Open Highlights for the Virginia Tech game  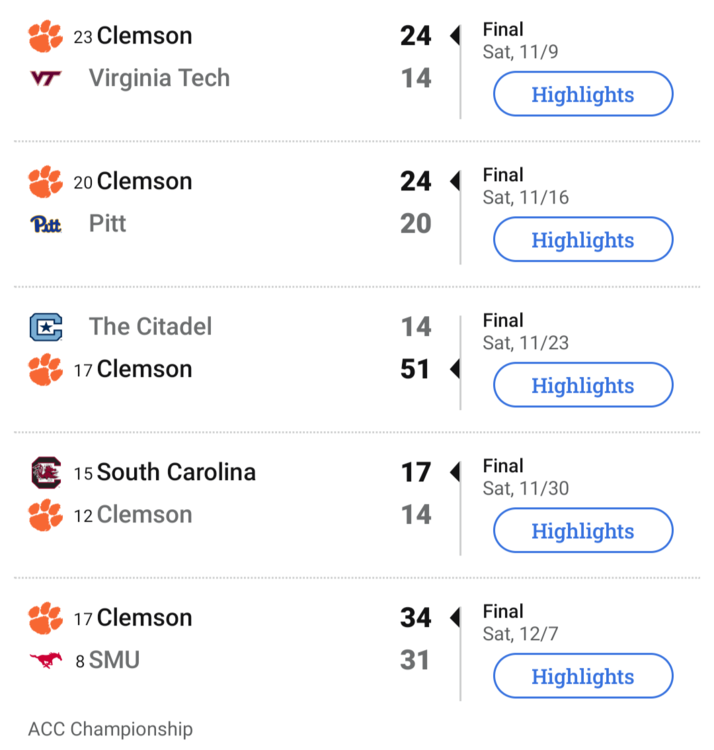583,95
